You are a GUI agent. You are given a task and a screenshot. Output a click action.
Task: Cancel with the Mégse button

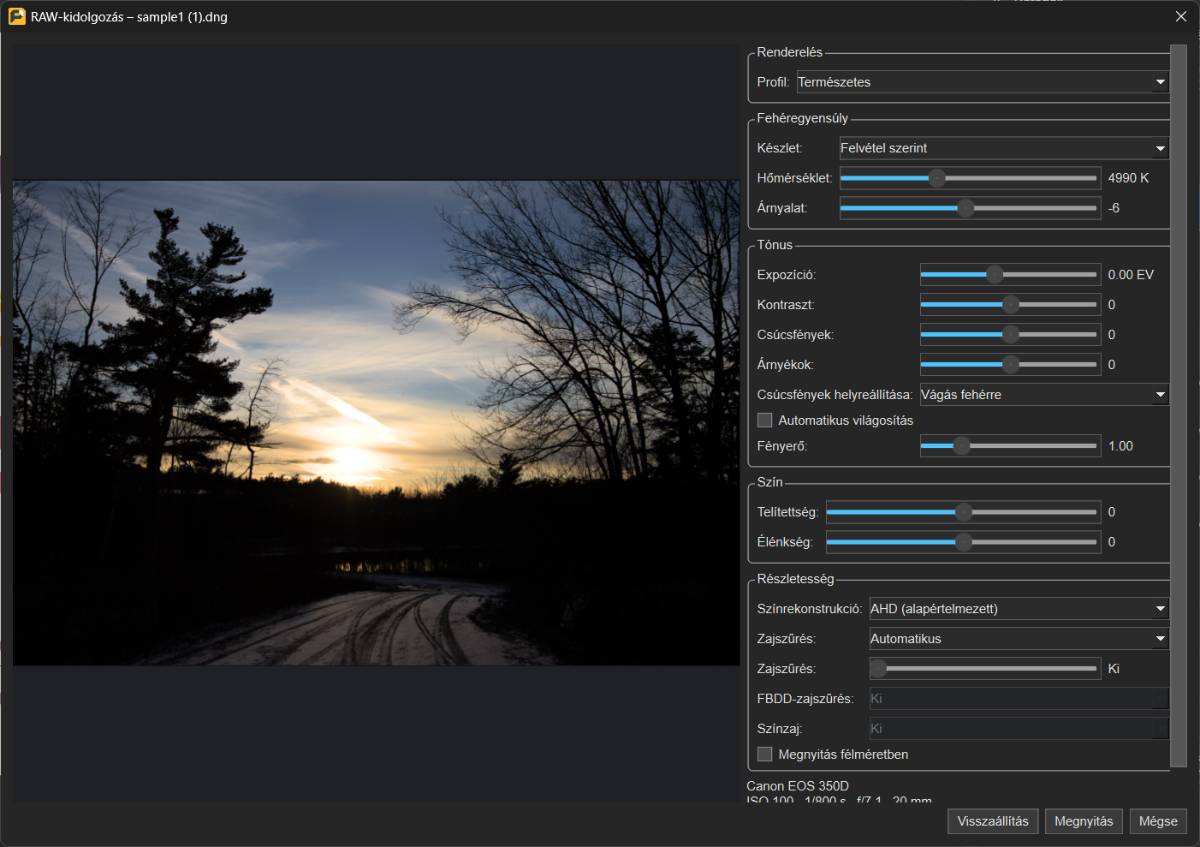pyautogui.click(x=1158, y=821)
